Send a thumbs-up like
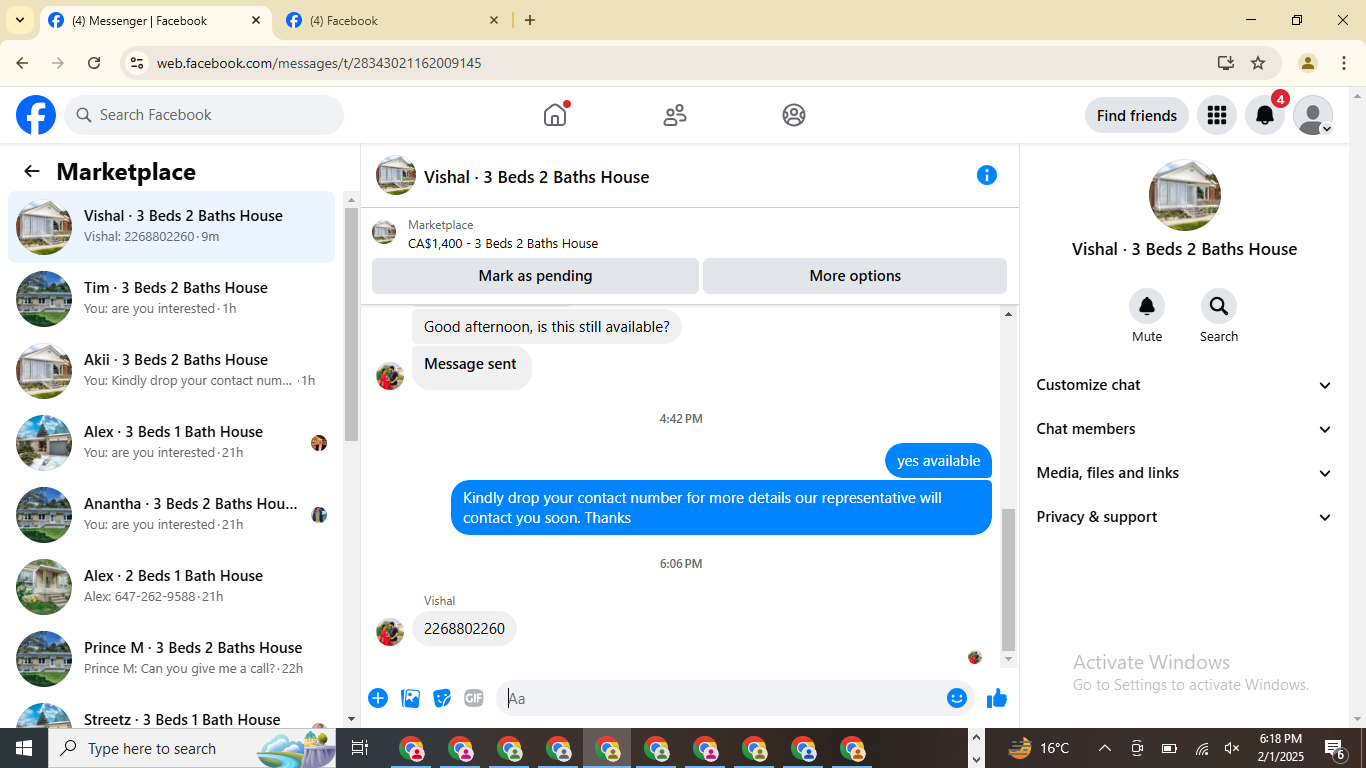The height and width of the screenshot is (768, 1366). pyautogui.click(x=997, y=698)
